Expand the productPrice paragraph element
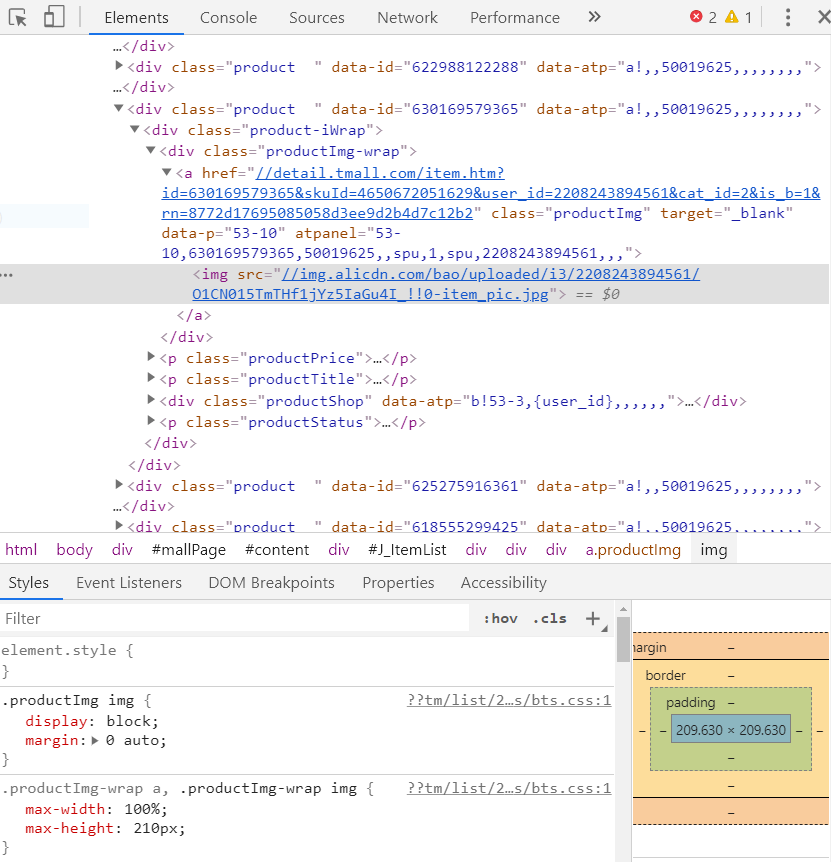Image resolution: width=831 pixels, height=862 pixels. click(x=150, y=357)
